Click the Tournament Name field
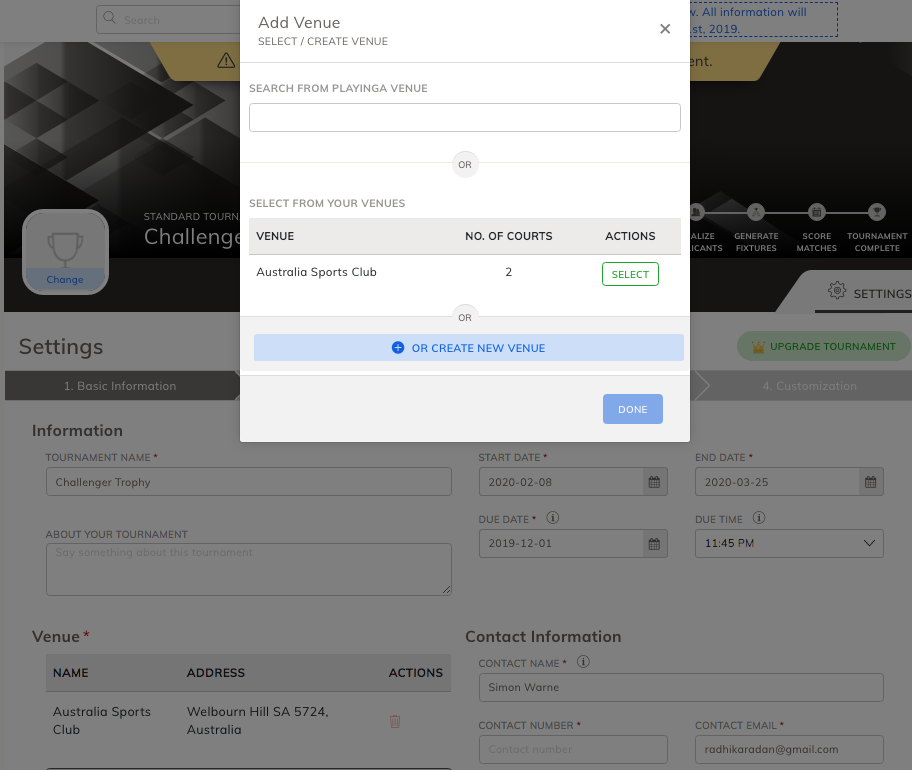This screenshot has width=912, height=770. click(x=249, y=482)
